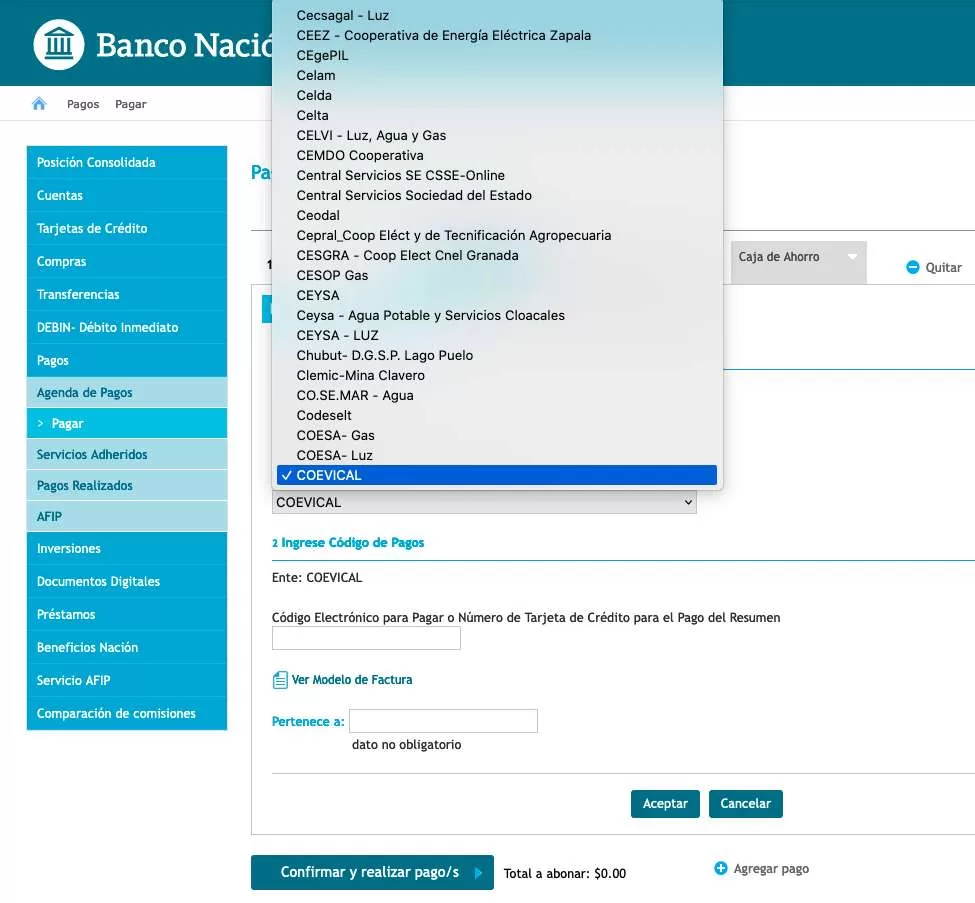This screenshot has width=975, height=903.
Task: Choose CESOP Gas option
Action: (497, 275)
